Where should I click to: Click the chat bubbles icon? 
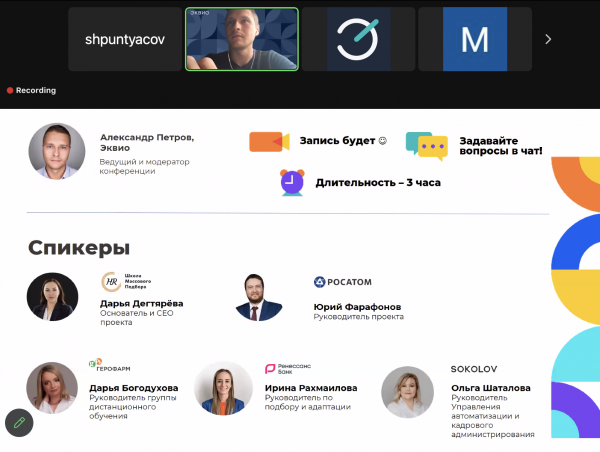427,146
